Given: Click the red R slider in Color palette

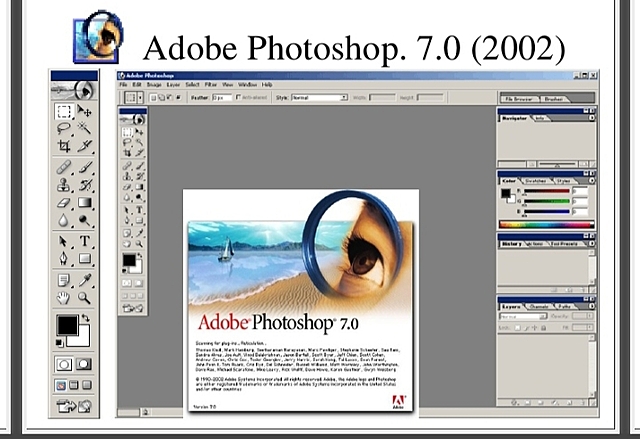Looking at the screenshot, I should tap(547, 191).
